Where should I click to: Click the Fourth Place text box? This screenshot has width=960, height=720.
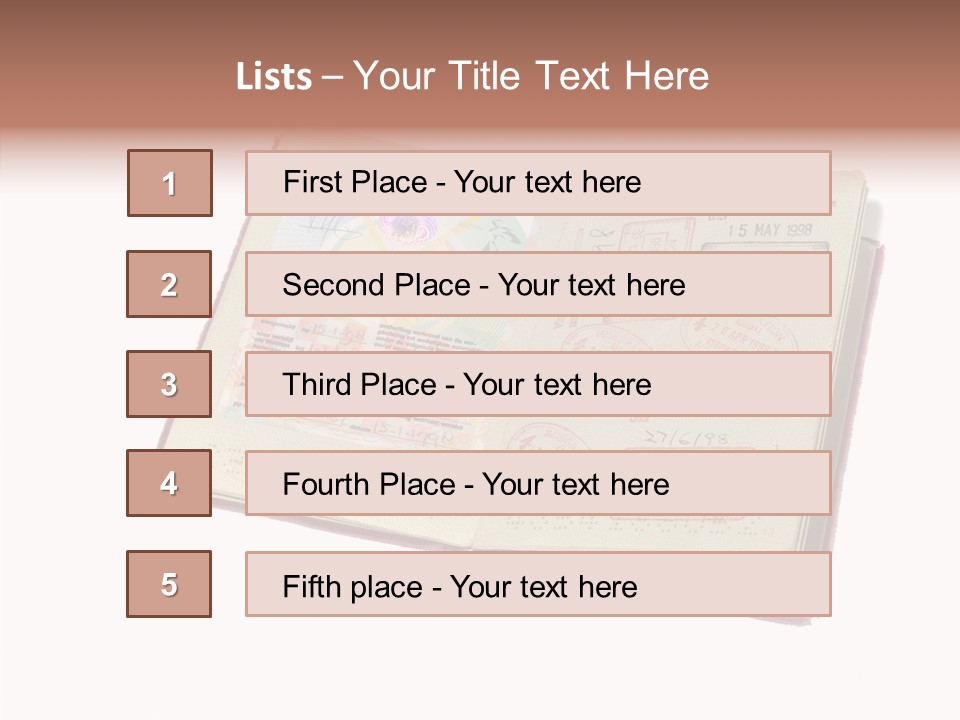[538, 483]
